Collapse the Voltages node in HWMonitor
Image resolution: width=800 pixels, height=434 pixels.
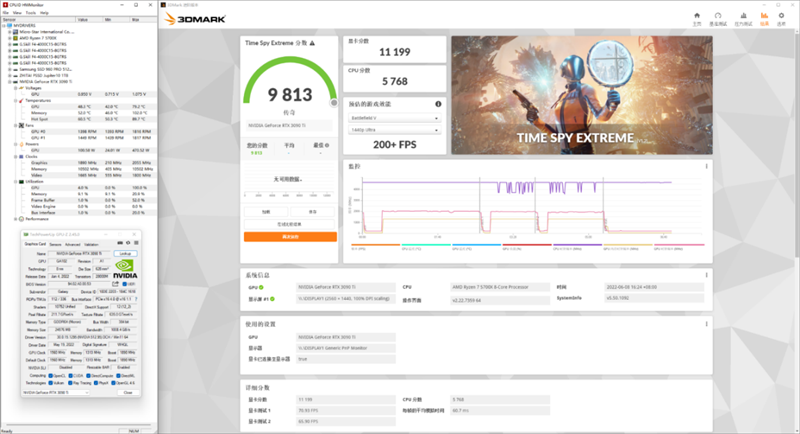pos(15,88)
